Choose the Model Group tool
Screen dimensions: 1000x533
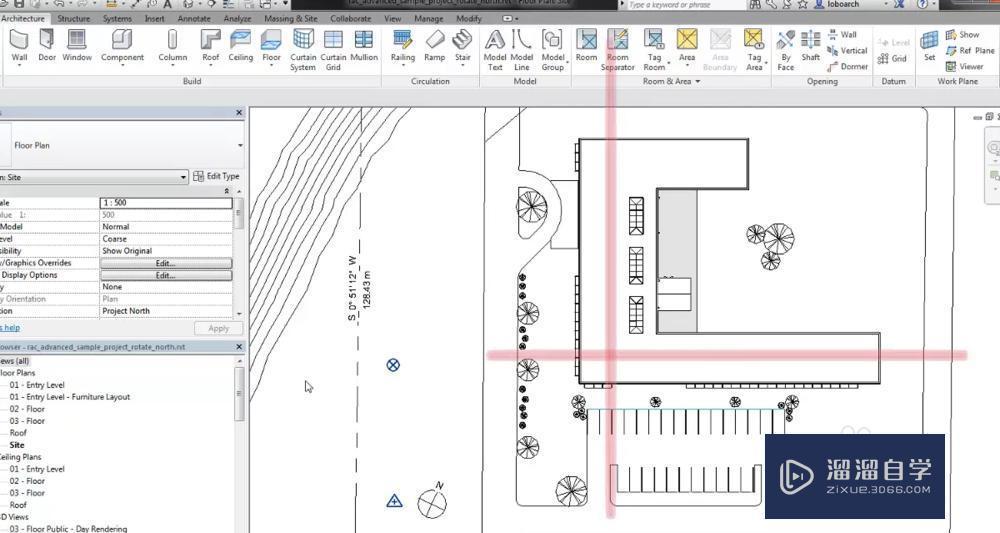552,50
